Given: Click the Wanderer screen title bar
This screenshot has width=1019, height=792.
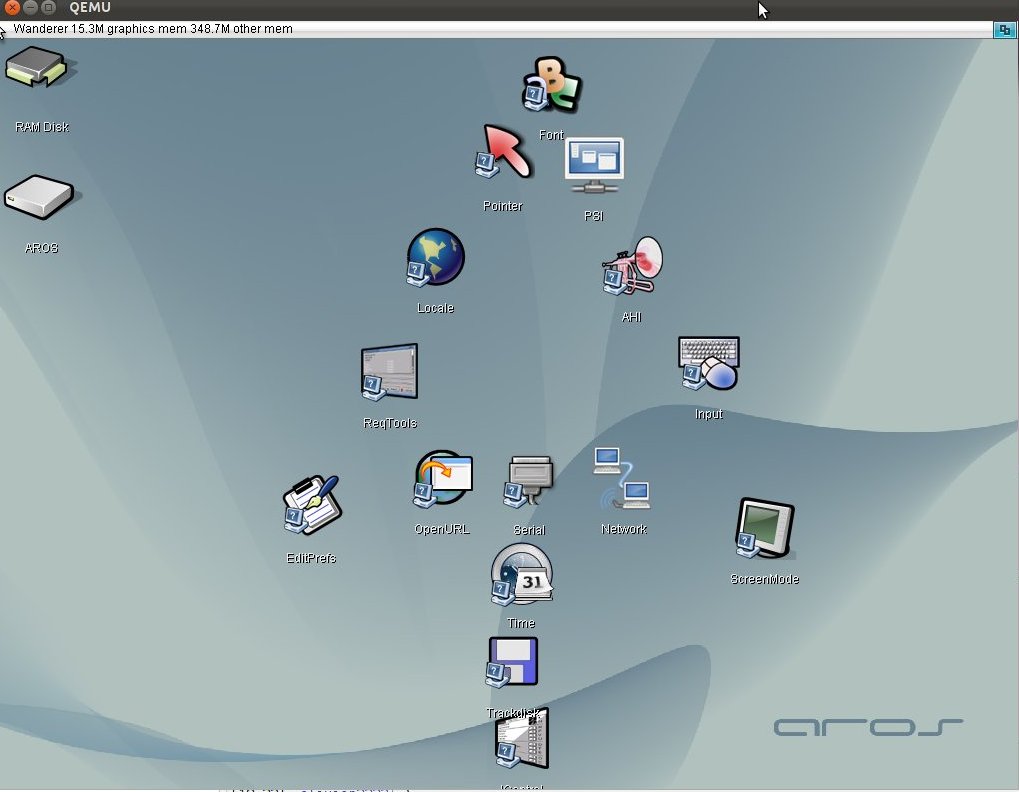Looking at the screenshot, I should point(500,29).
